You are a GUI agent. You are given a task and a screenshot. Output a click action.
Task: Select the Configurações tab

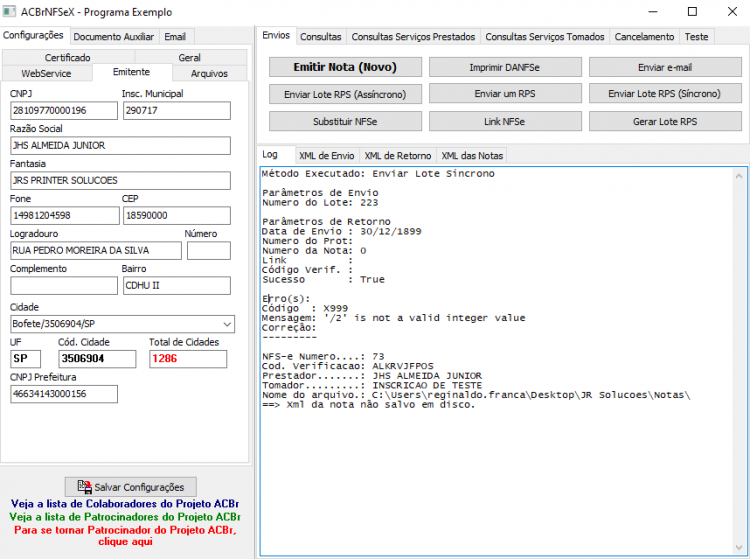tap(33, 35)
